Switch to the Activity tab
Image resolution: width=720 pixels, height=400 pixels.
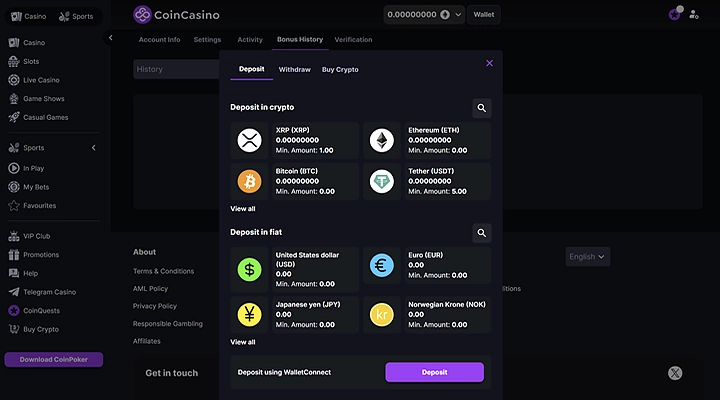point(250,40)
